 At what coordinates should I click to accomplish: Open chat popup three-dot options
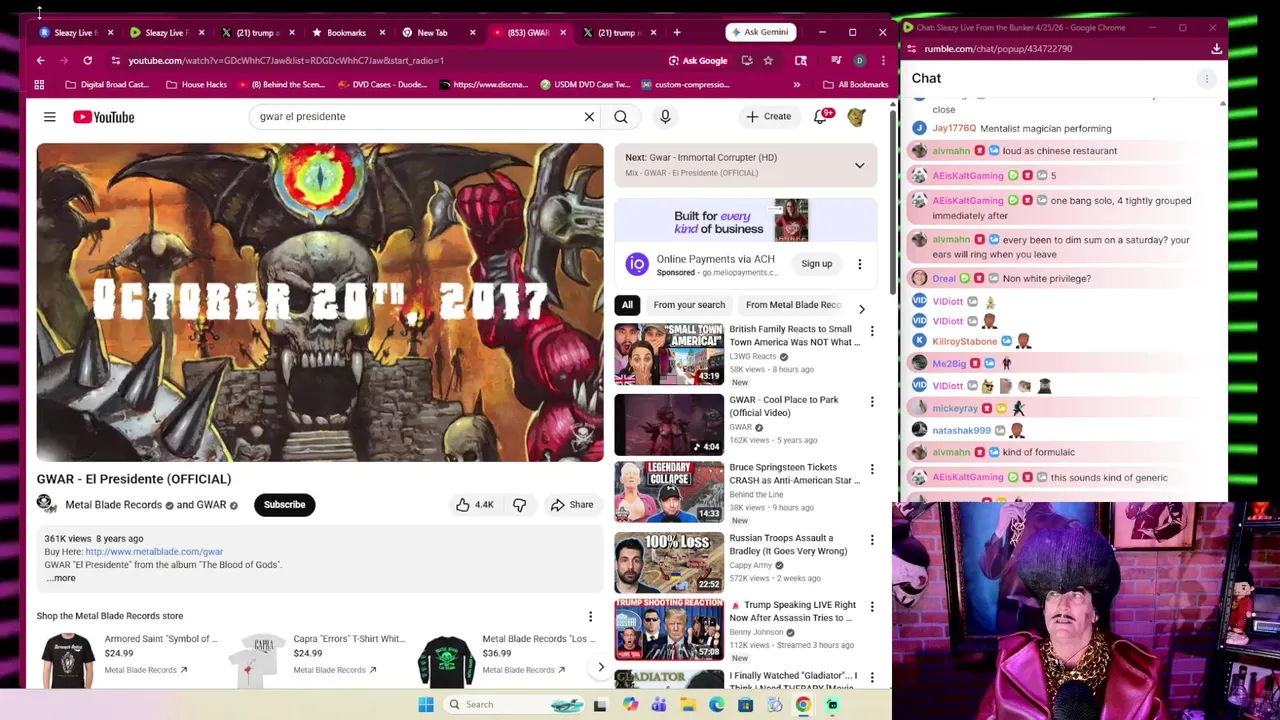[x=1206, y=78]
